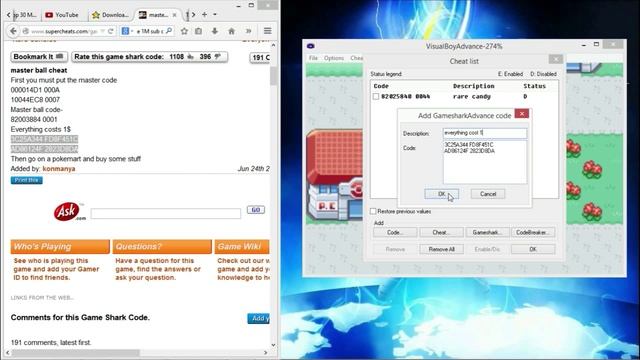Viewport: 640px width, 360px height.
Task: Click the Cheat list OK button
Action: [533, 249]
